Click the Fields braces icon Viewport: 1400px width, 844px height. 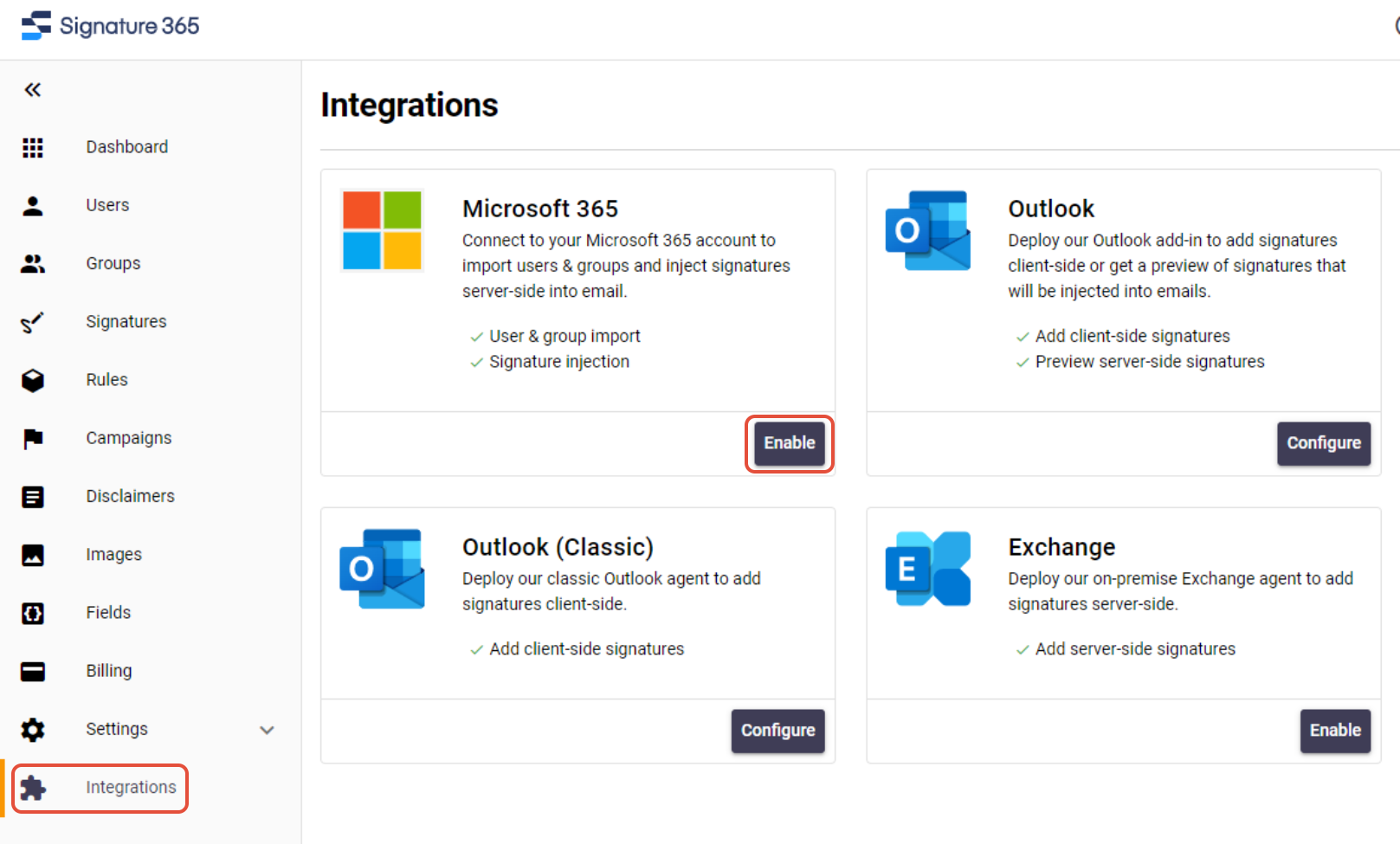33,613
